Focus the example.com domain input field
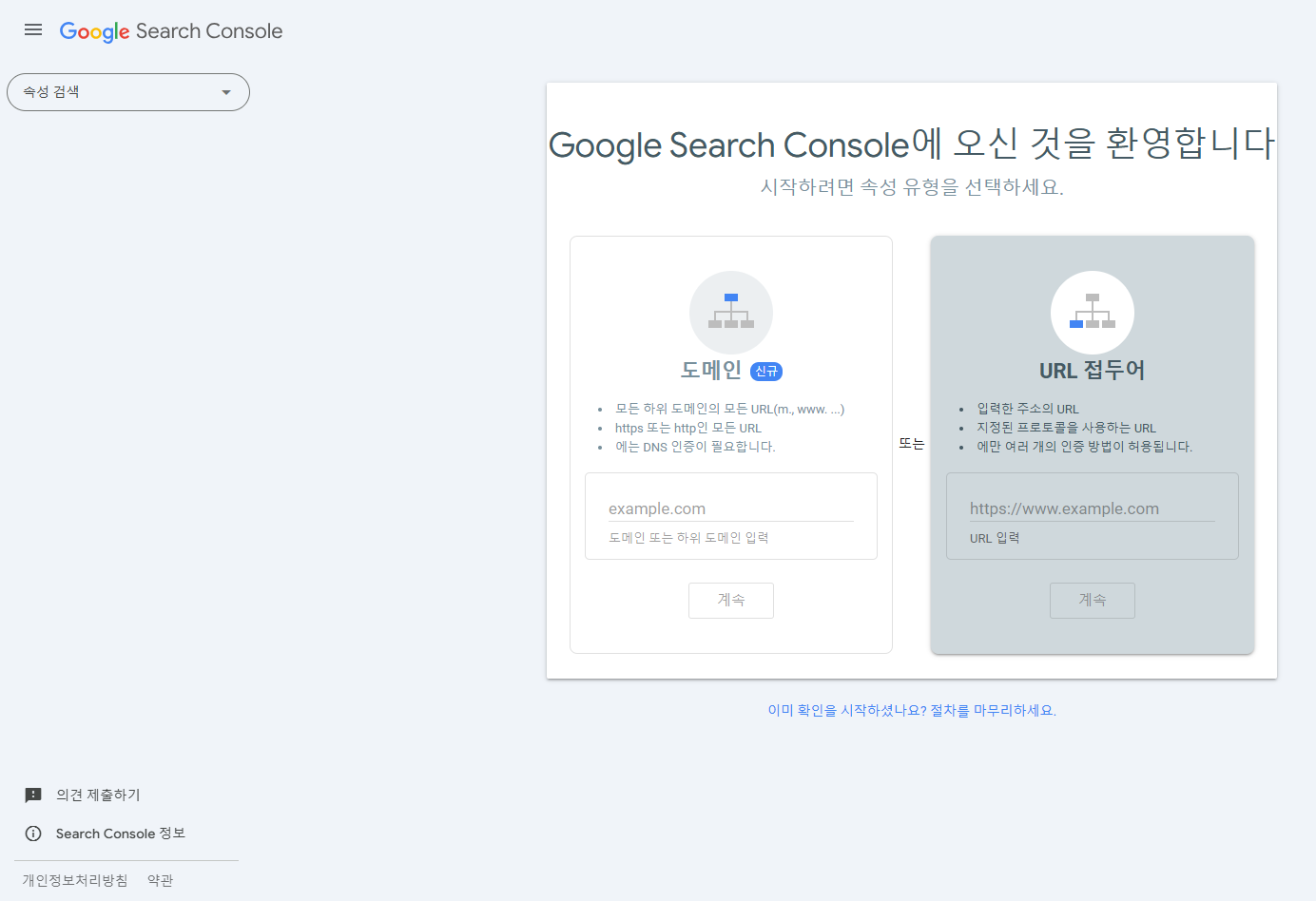The image size is (1316, 901). tap(731, 508)
